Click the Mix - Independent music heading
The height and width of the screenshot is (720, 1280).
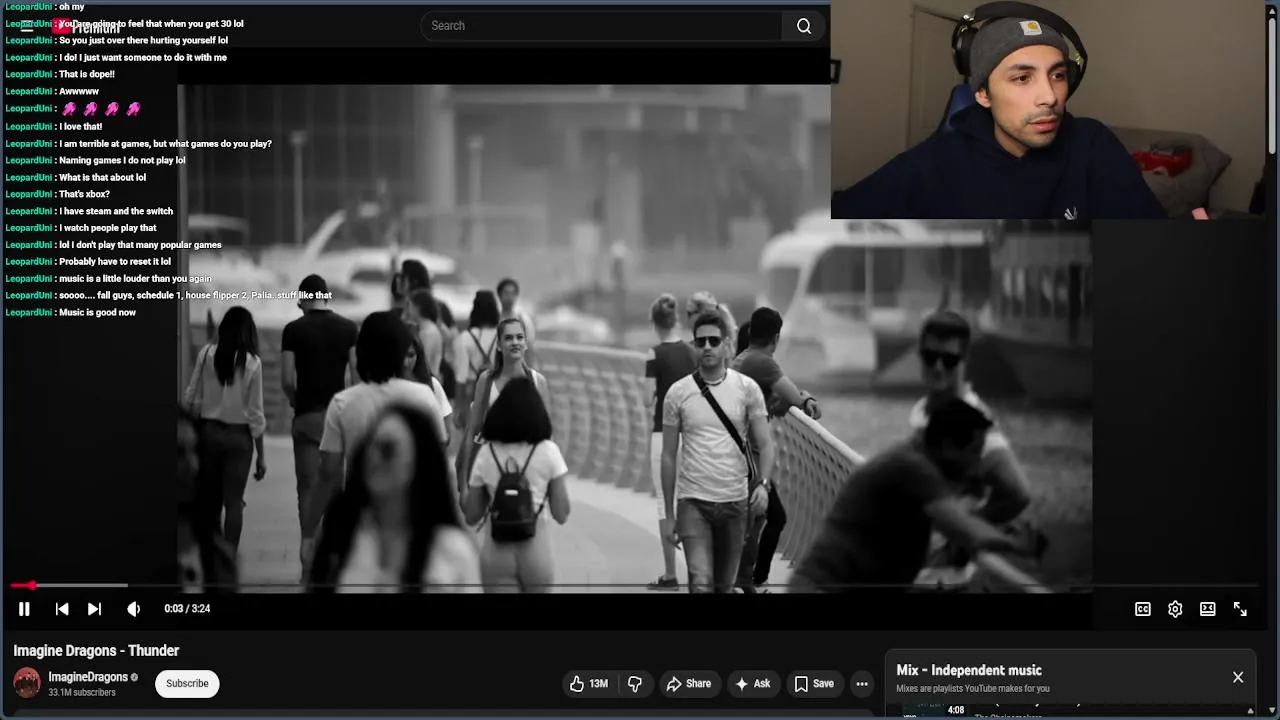click(x=969, y=671)
